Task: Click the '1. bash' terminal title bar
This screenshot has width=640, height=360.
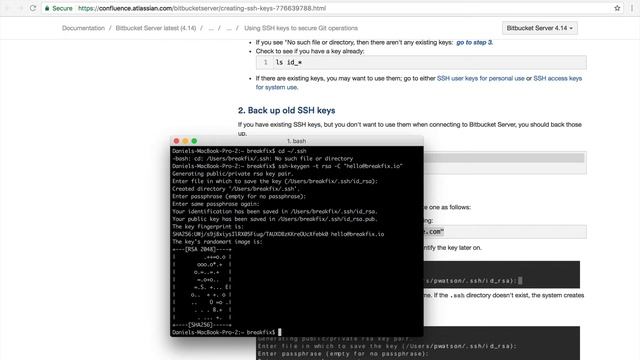Action: (297, 141)
